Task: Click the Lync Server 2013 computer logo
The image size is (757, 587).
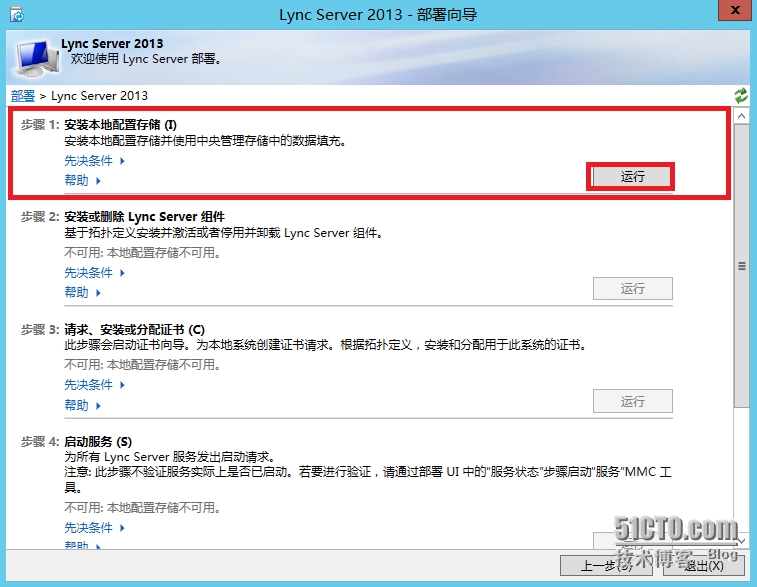Action: pos(38,58)
